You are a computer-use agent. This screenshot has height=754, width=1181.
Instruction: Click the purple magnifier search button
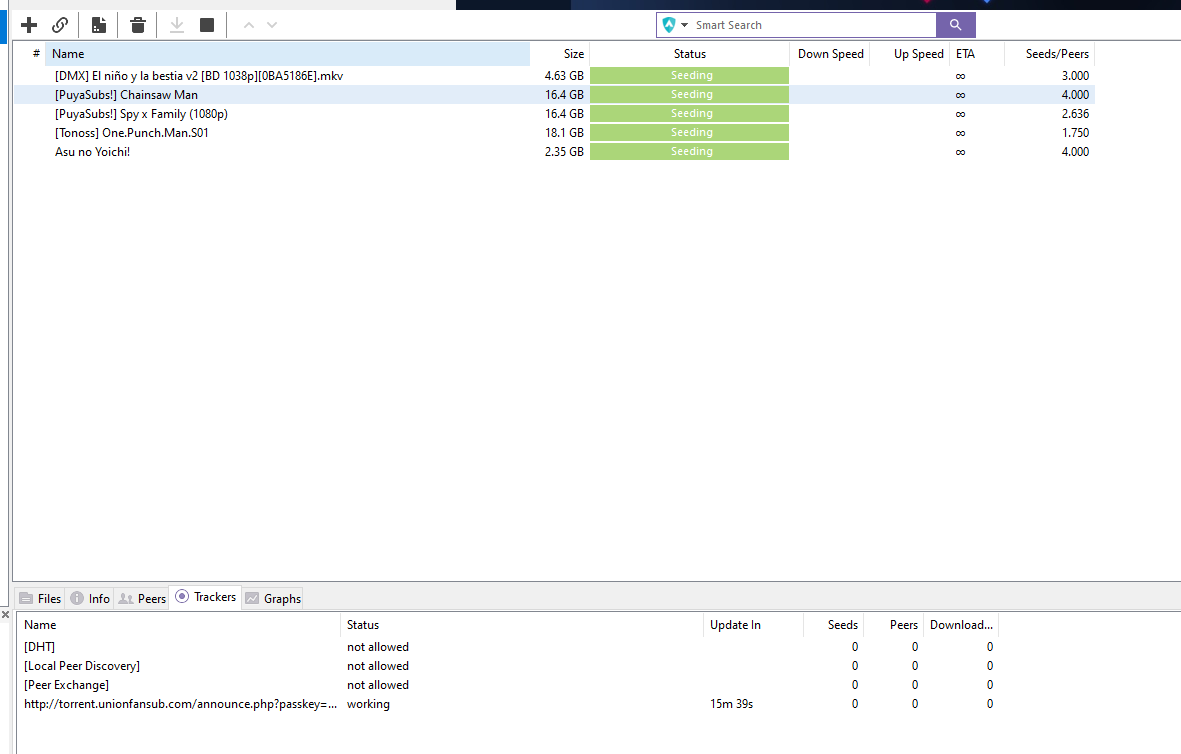[956, 25]
